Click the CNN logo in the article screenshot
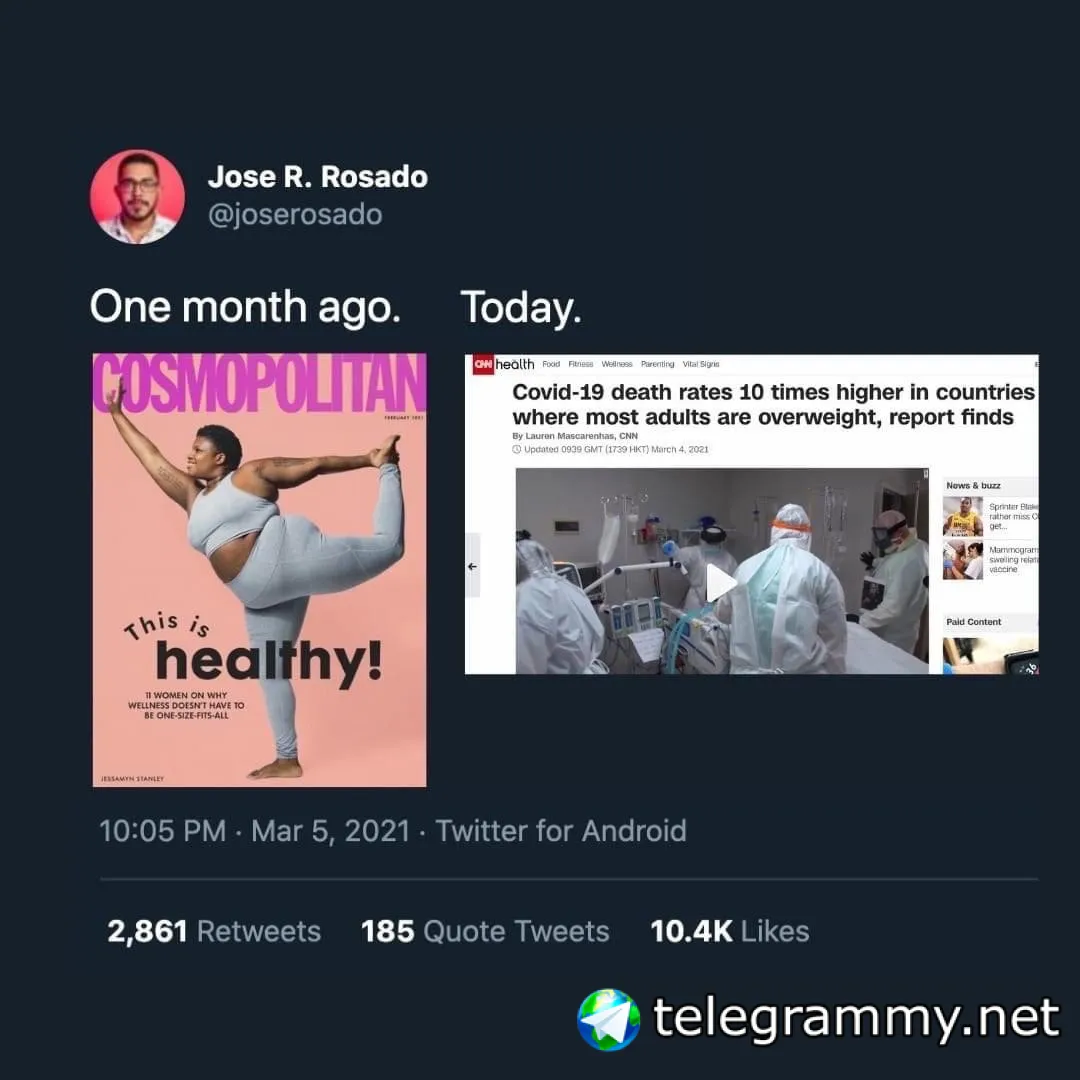The width and height of the screenshot is (1080, 1080). [x=484, y=364]
